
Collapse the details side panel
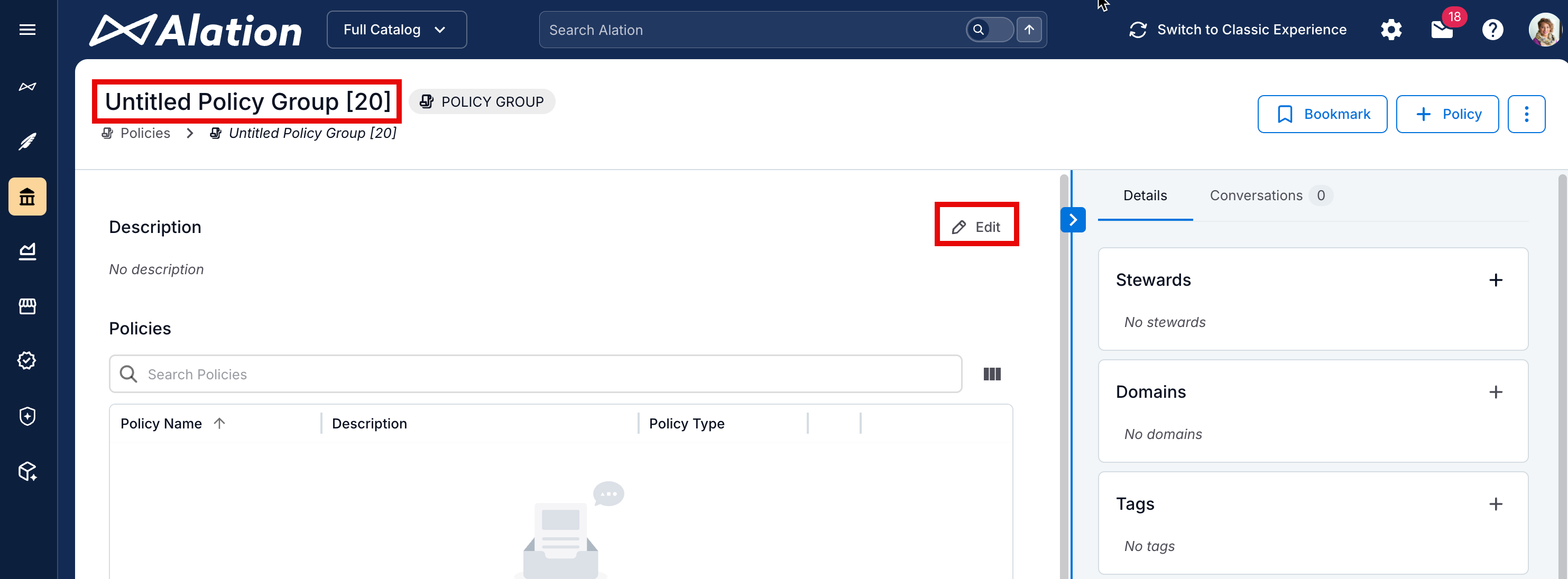(1073, 220)
